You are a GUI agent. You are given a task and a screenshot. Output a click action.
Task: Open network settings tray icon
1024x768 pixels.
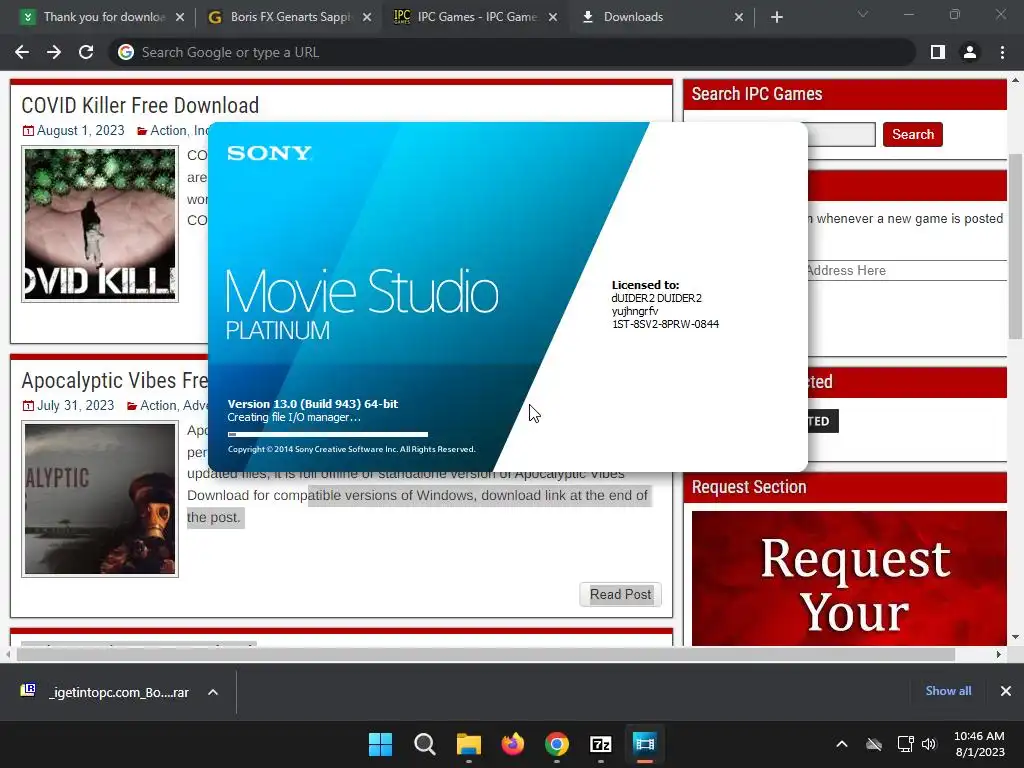(x=905, y=744)
